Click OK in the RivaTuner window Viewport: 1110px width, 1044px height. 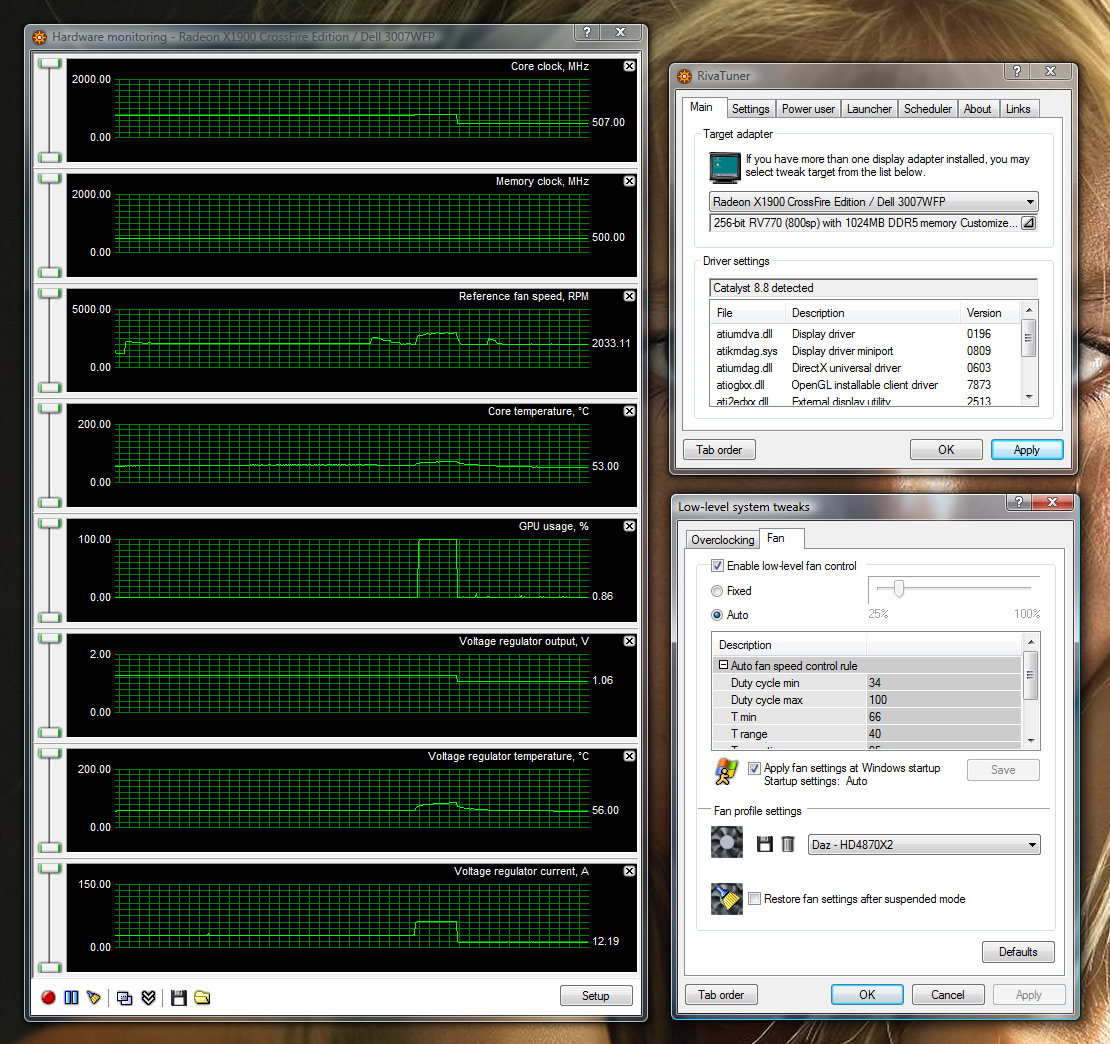[946, 450]
